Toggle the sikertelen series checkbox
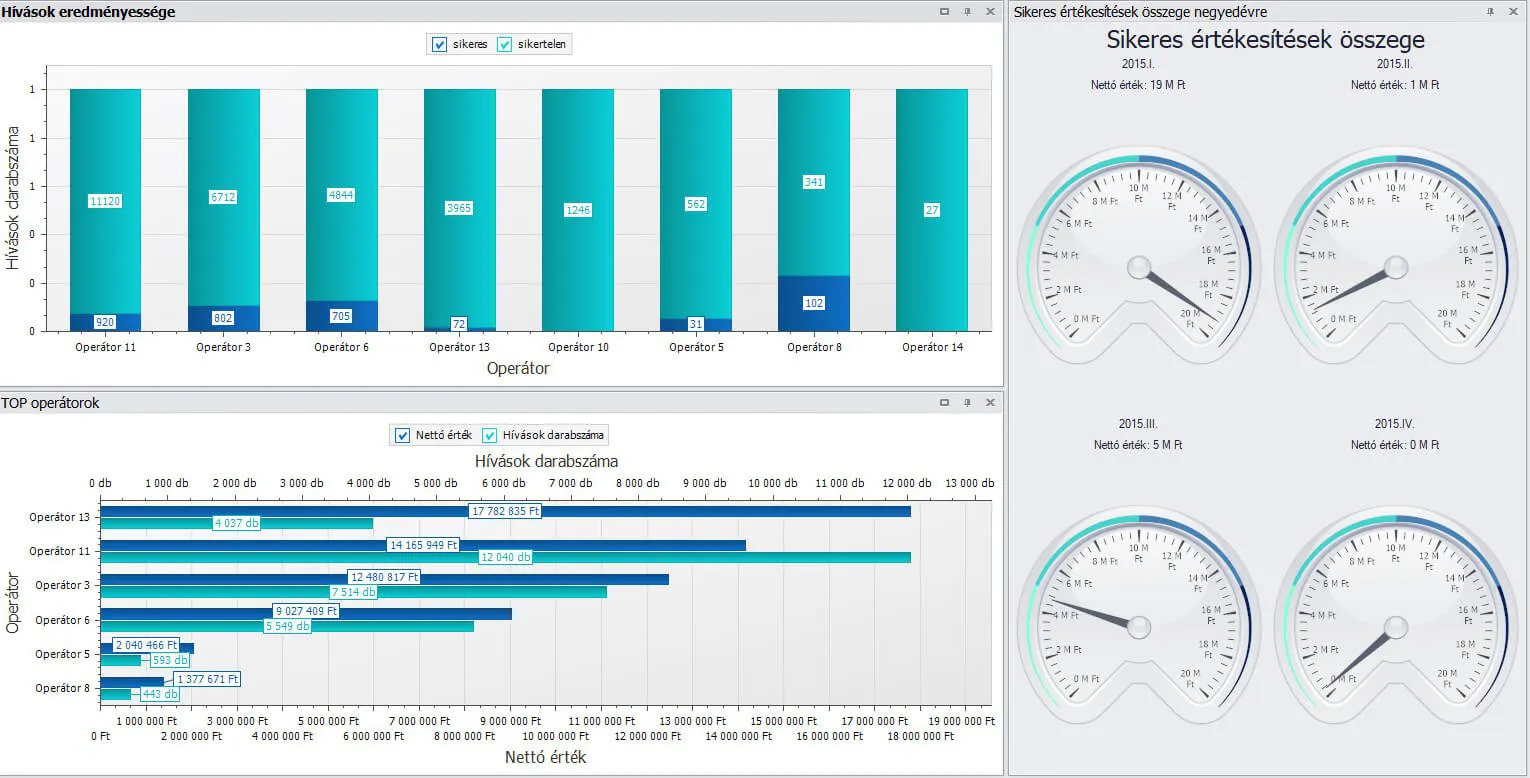The width and height of the screenshot is (1530, 778). (x=505, y=44)
